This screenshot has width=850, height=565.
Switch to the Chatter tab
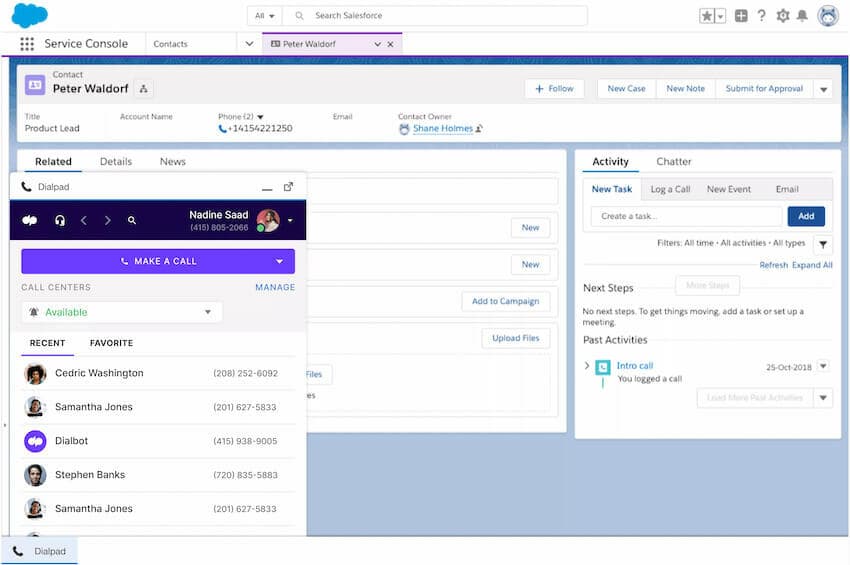coord(673,162)
